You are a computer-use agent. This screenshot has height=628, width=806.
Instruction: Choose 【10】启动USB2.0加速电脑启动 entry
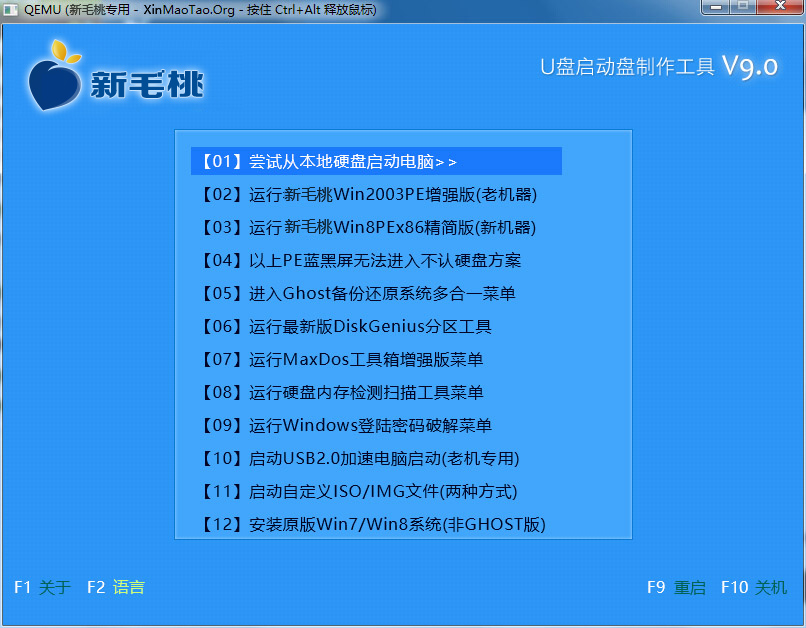point(359,458)
